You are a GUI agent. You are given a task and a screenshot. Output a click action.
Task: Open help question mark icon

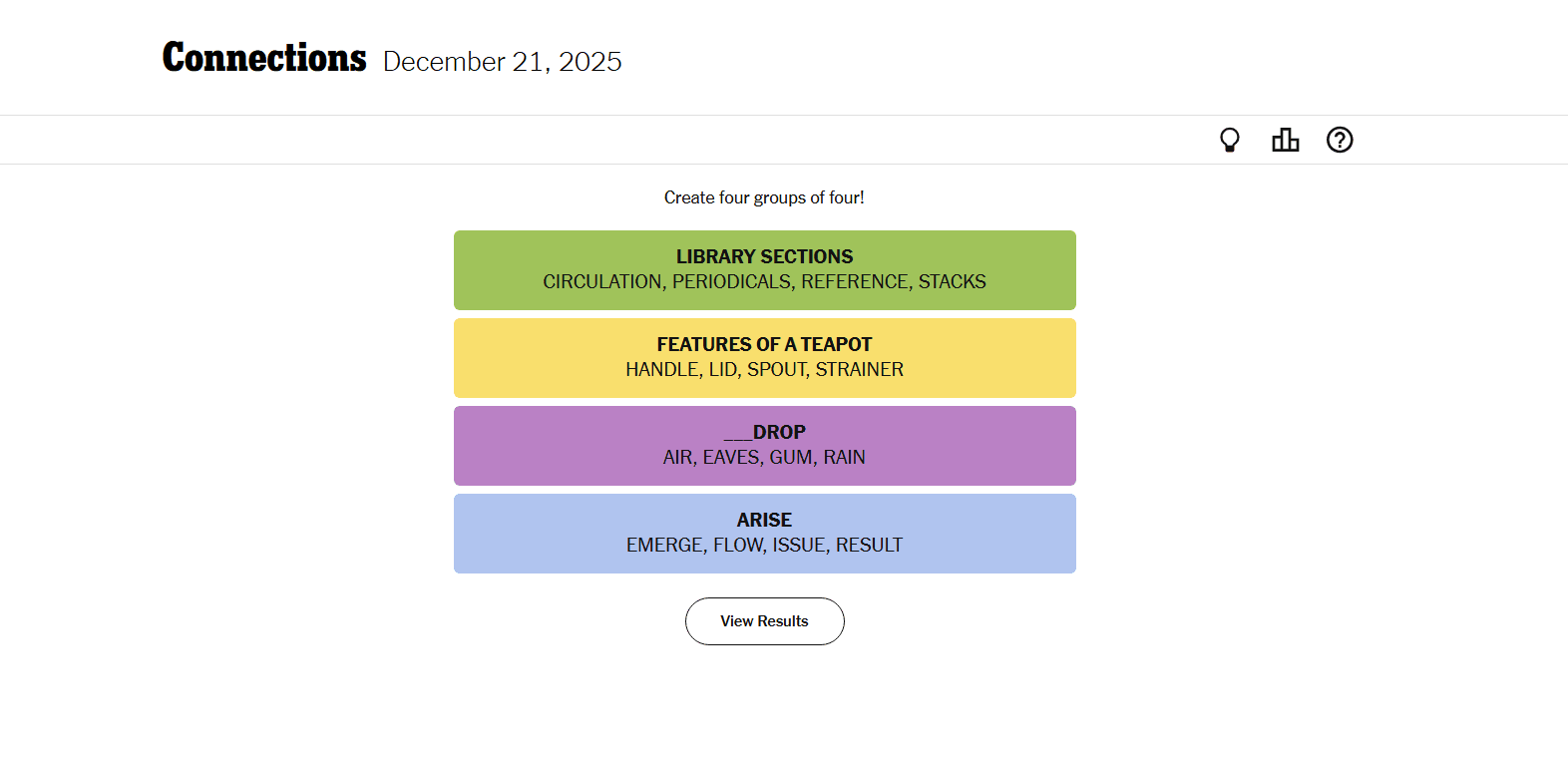[1340, 140]
